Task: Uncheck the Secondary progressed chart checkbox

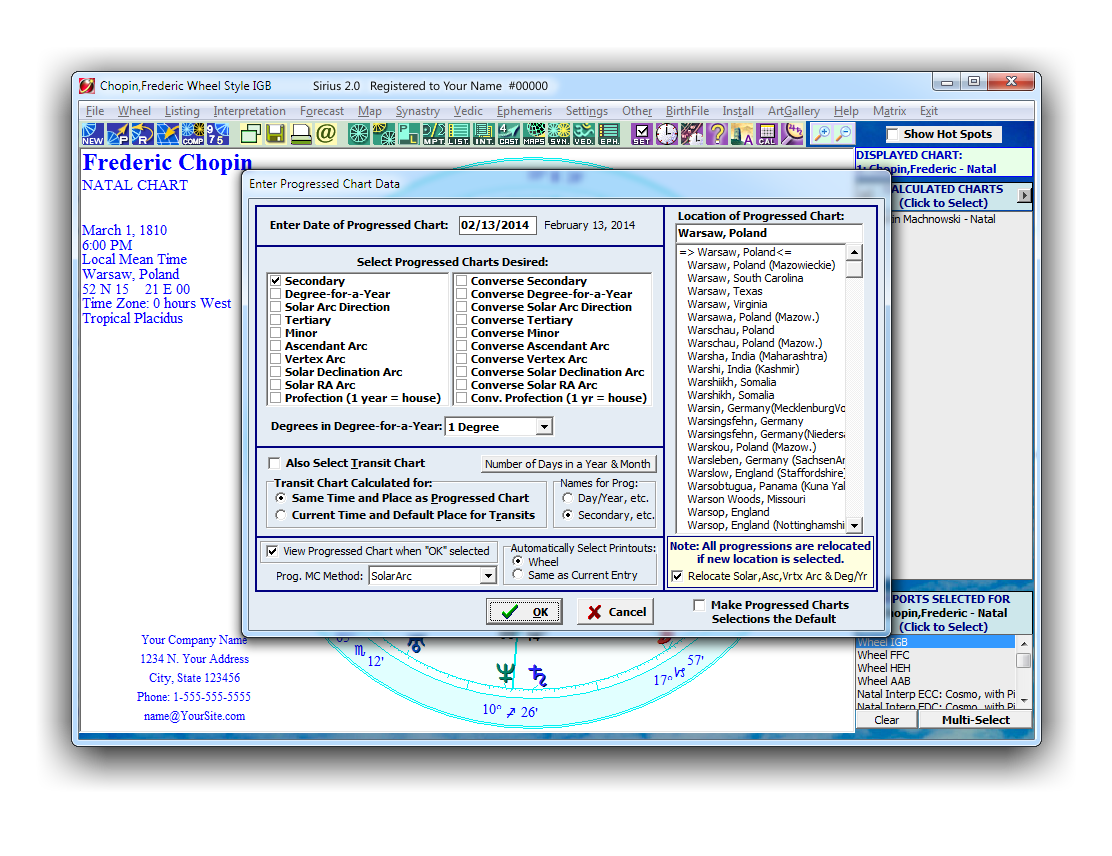Action: (x=275, y=281)
